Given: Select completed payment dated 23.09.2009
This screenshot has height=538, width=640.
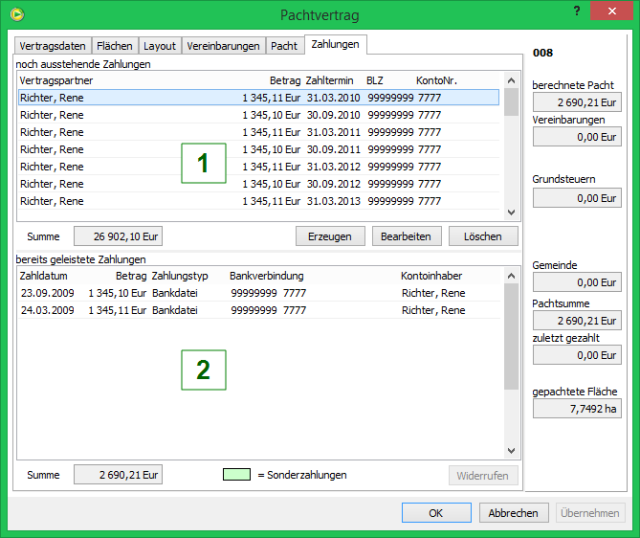Looking at the screenshot, I should click(x=259, y=293).
